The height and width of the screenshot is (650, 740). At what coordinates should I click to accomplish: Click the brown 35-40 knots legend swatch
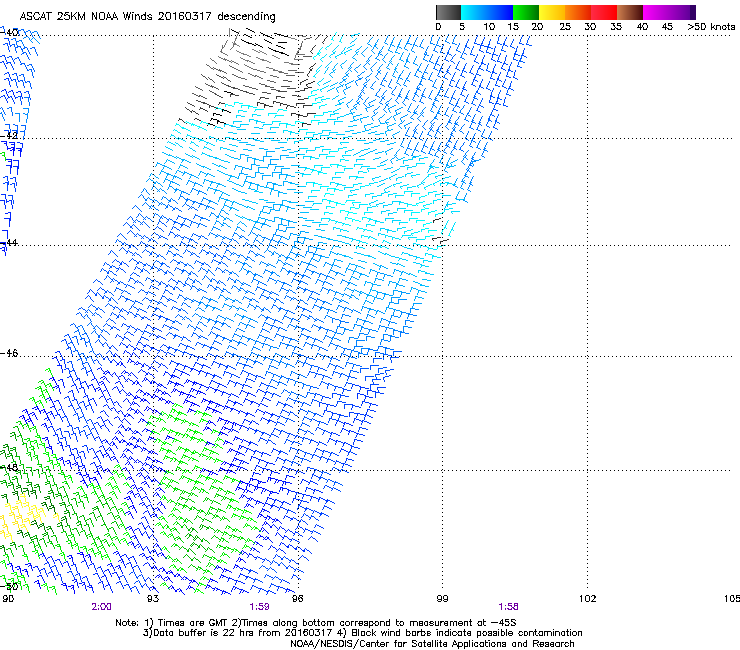point(630,12)
